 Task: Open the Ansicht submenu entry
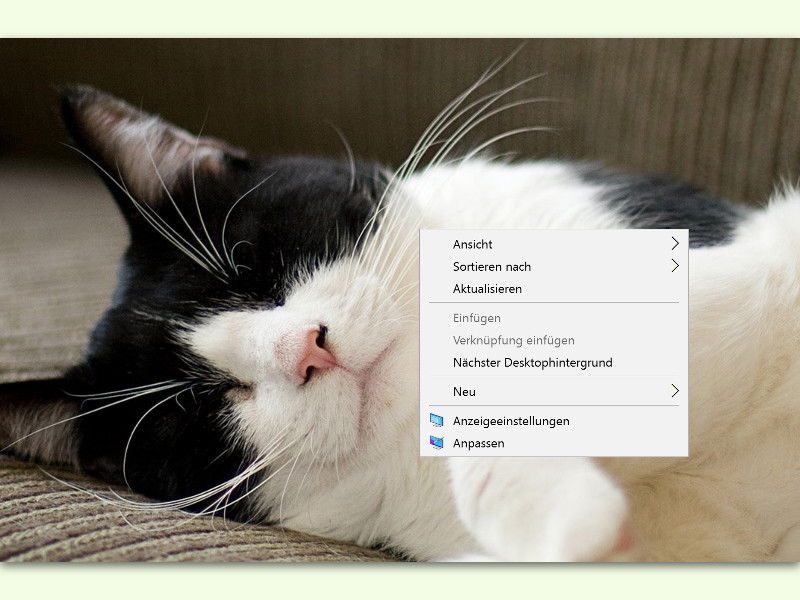tap(554, 244)
